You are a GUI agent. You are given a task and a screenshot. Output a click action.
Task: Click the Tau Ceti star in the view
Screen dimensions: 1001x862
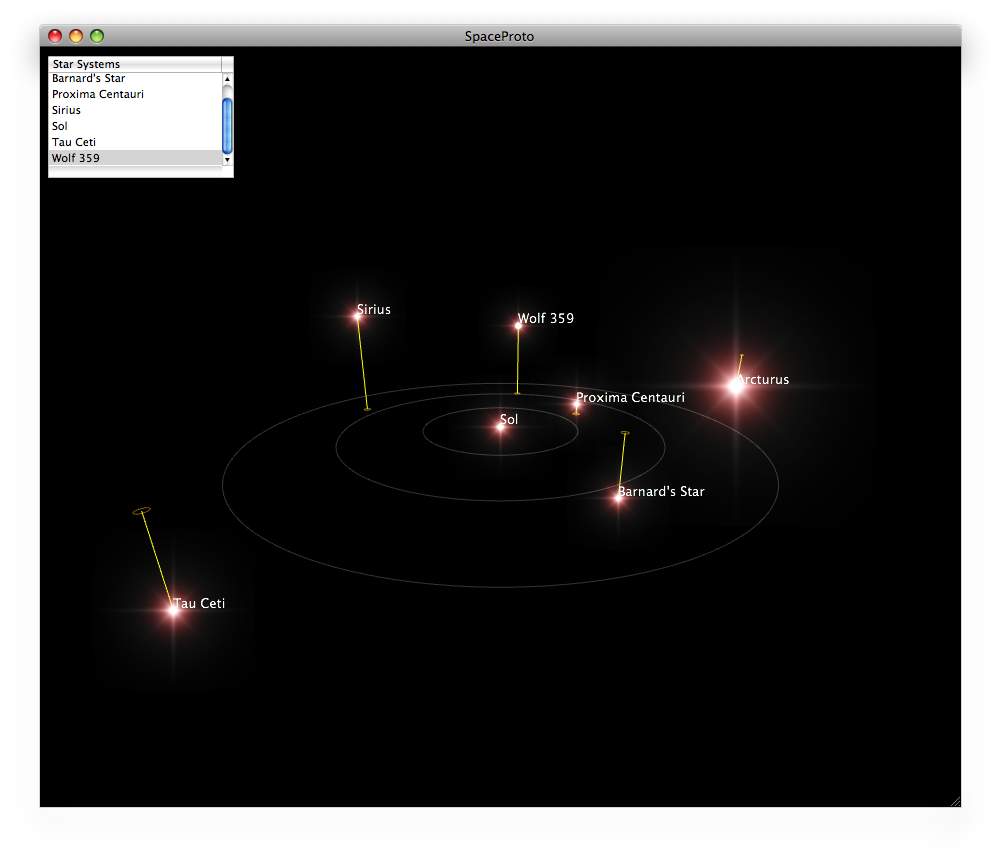pos(173,610)
